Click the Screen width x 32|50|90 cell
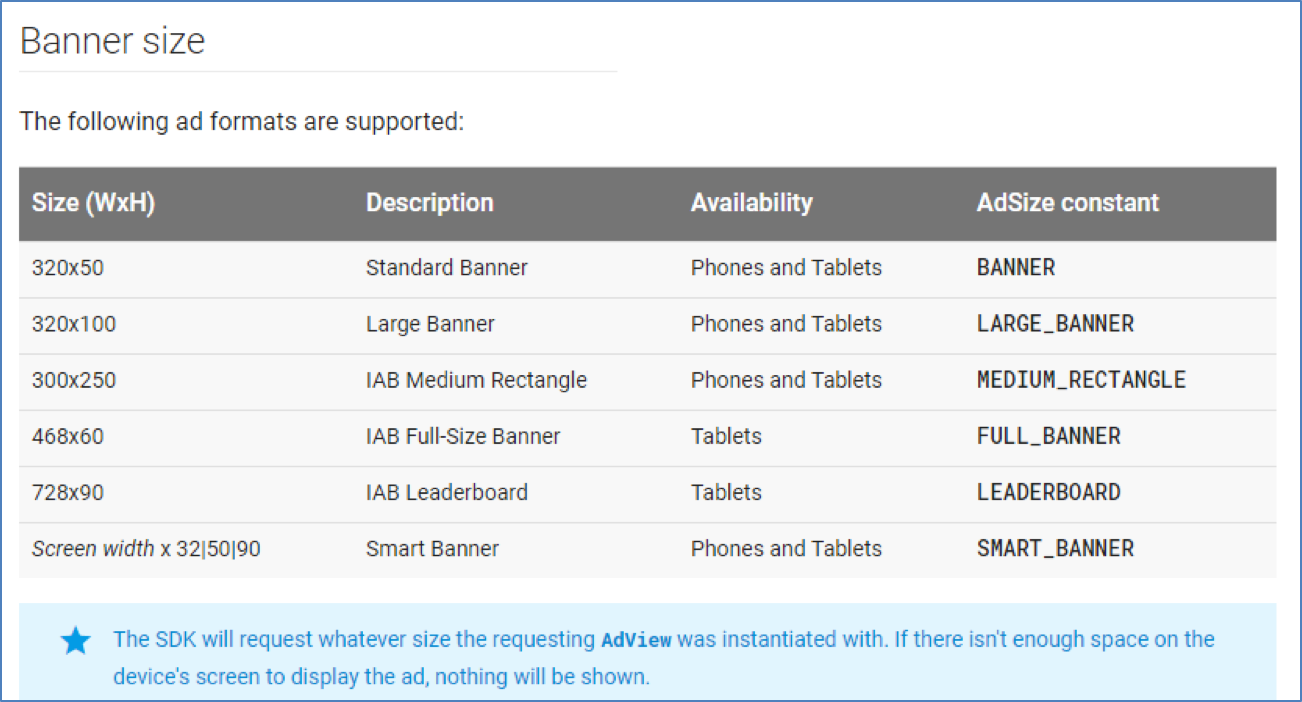 146,548
